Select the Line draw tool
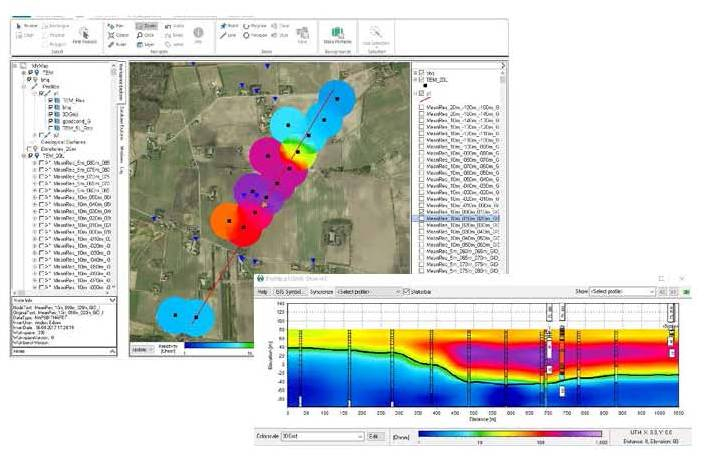704x456 pixels. [x=228, y=35]
